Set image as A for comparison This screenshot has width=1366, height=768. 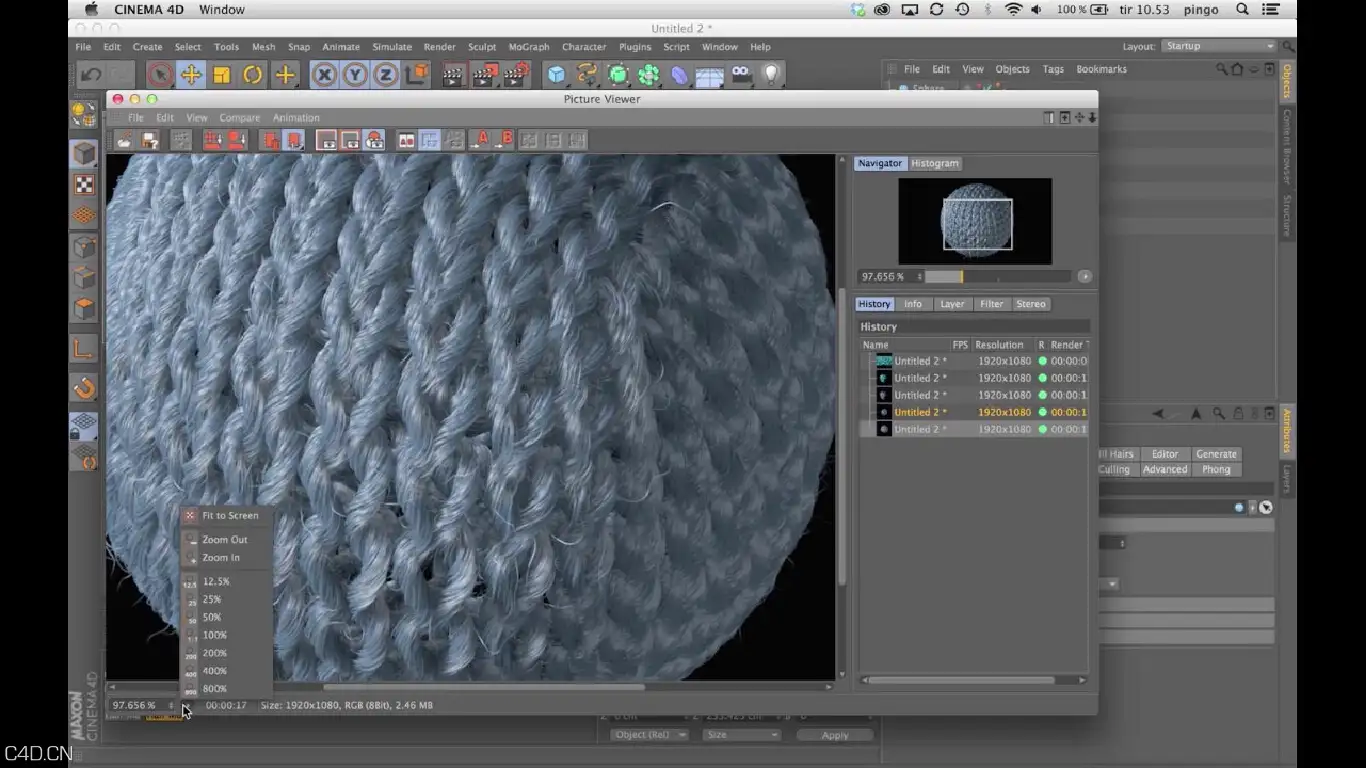coord(482,140)
